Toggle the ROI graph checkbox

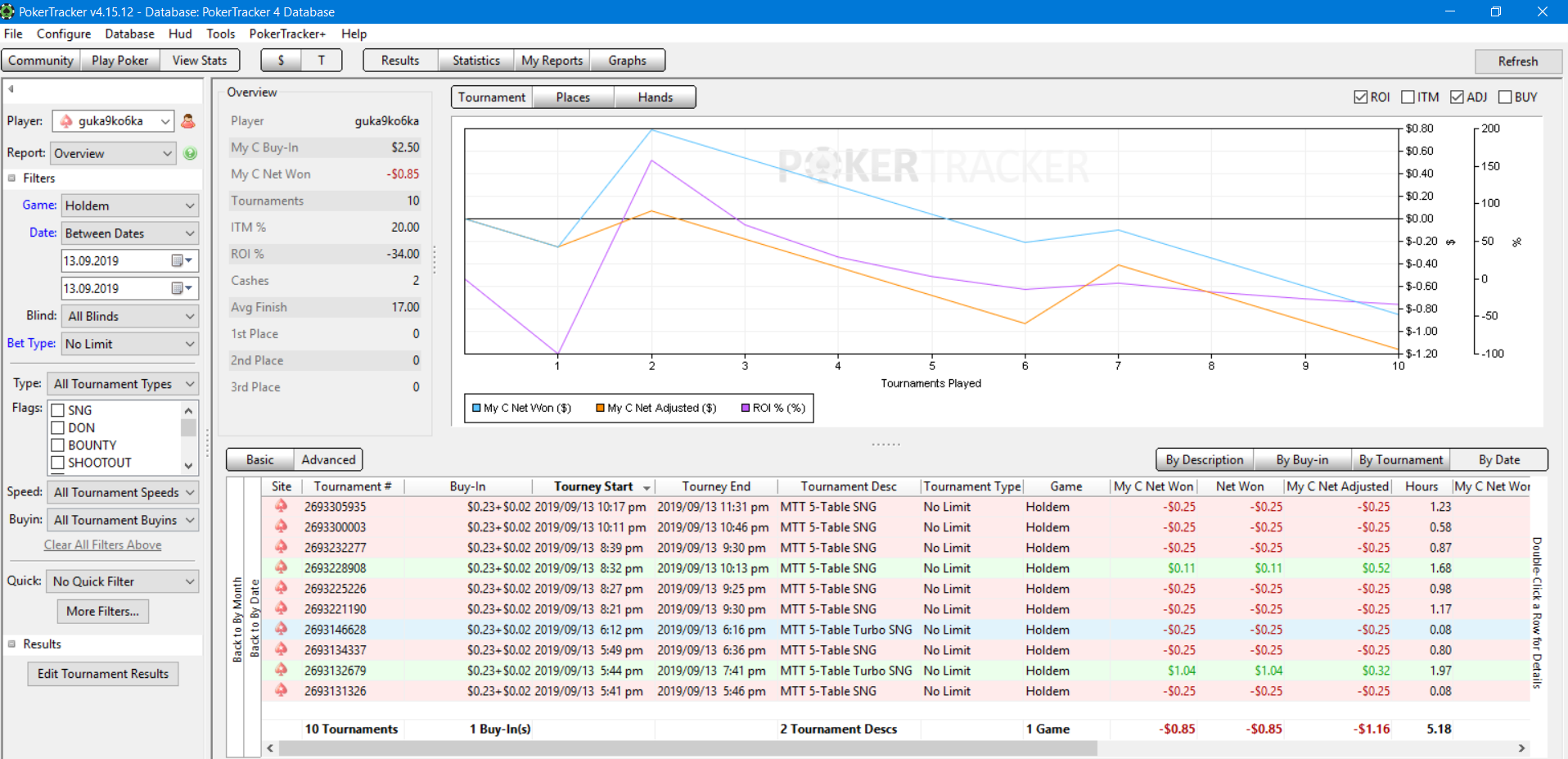(x=1361, y=97)
